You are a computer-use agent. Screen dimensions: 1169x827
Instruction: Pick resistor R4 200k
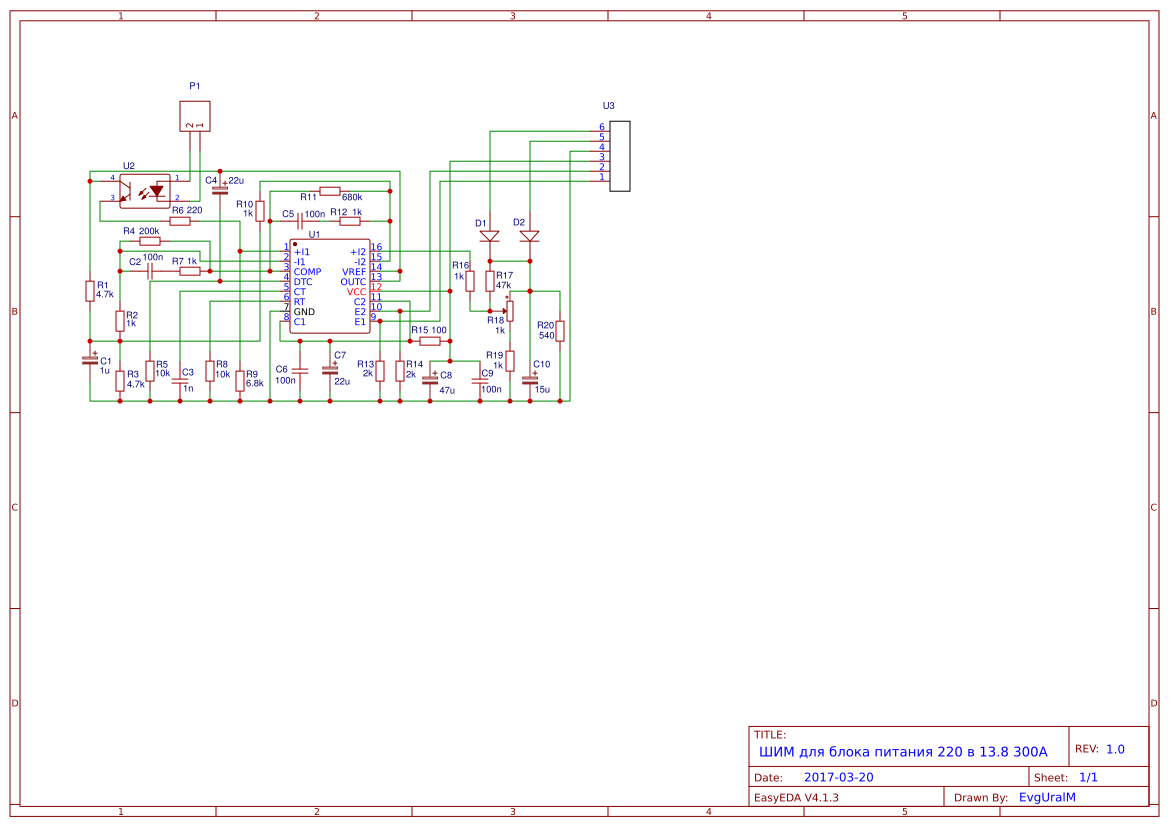pyautogui.click(x=150, y=241)
